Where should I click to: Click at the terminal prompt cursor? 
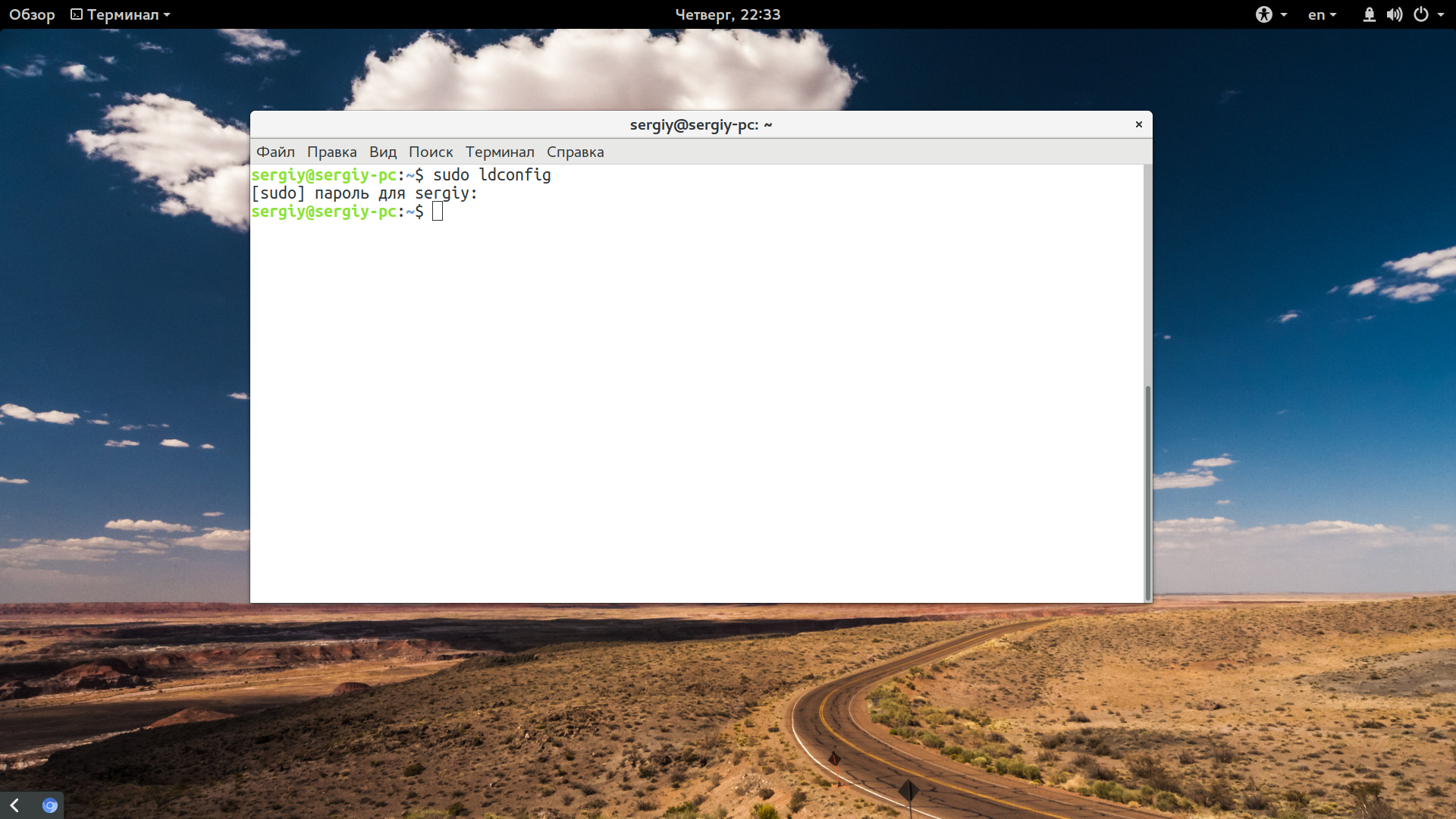pyautogui.click(x=438, y=212)
